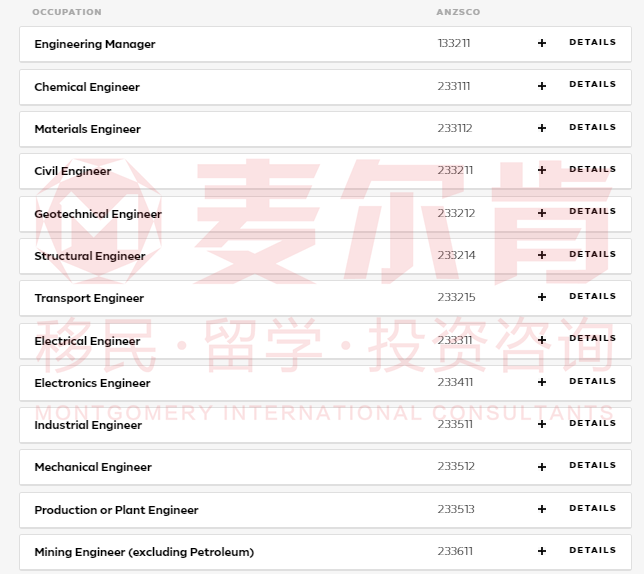Open DETAILS for Civil Engineer
This screenshot has height=574, width=644.
pyautogui.click(x=592, y=169)
